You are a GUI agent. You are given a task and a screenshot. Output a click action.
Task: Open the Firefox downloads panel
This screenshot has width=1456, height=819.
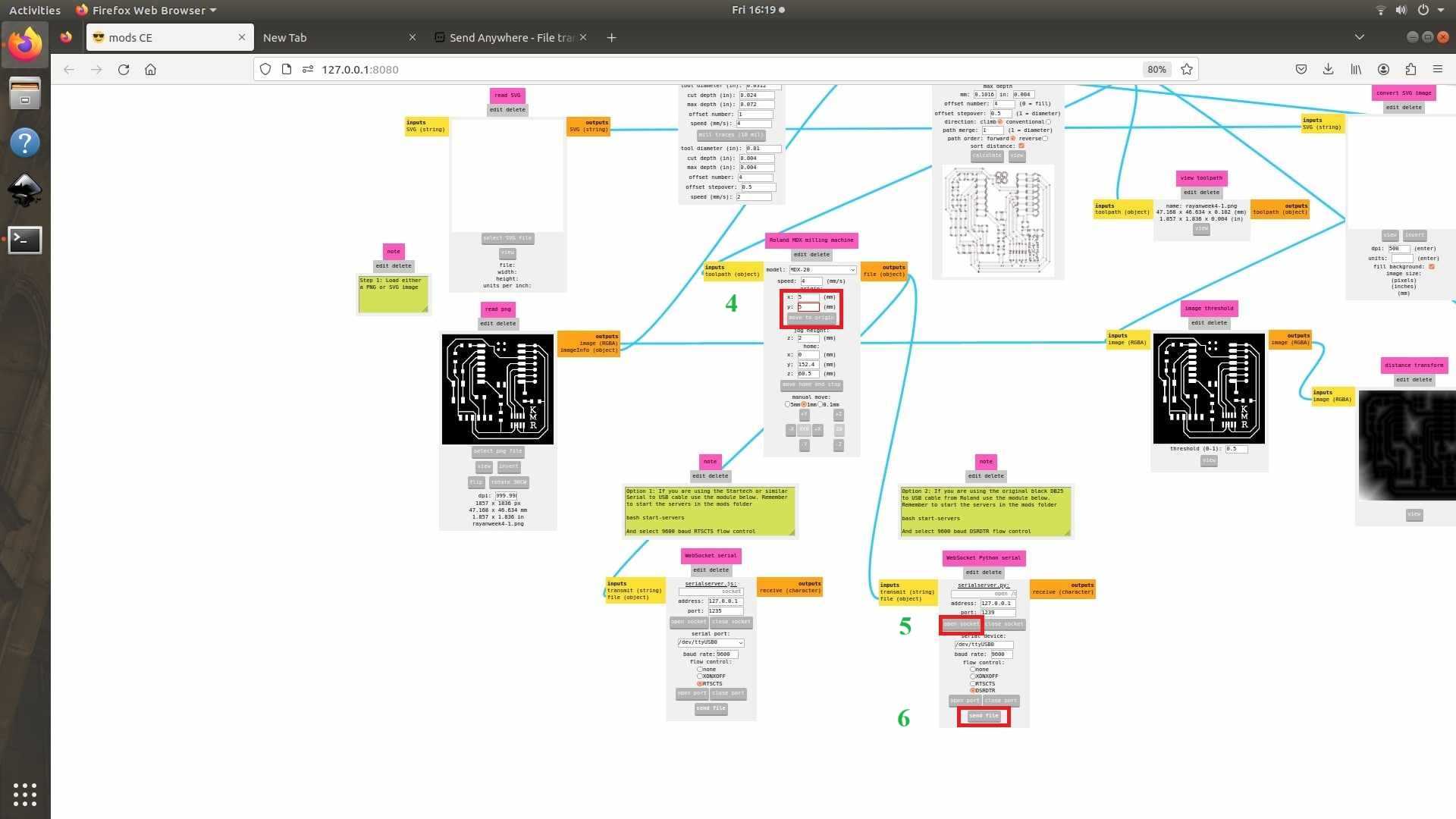pyautogui.click(x=1328, y=69)
